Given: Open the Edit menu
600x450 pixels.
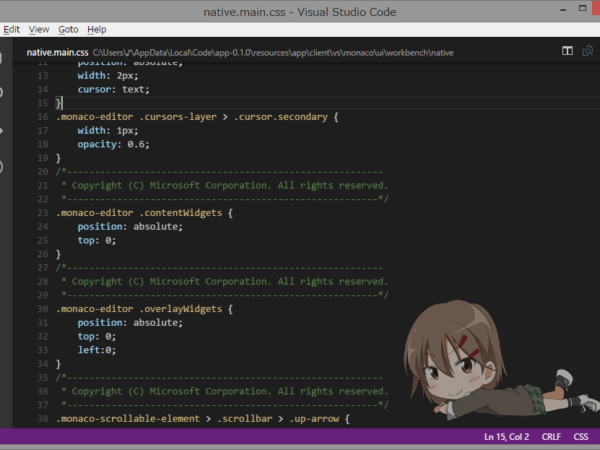Looking at the screenshot, I should point(11,29).
